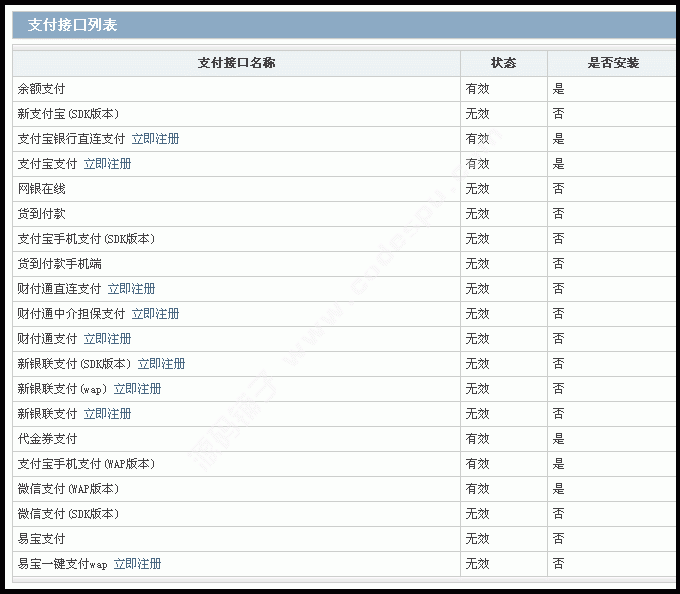The width and height of the screenshot is (680, 594).
Task: Open 立即注册 link beside 支付宝支付
Action: [107, 164]
